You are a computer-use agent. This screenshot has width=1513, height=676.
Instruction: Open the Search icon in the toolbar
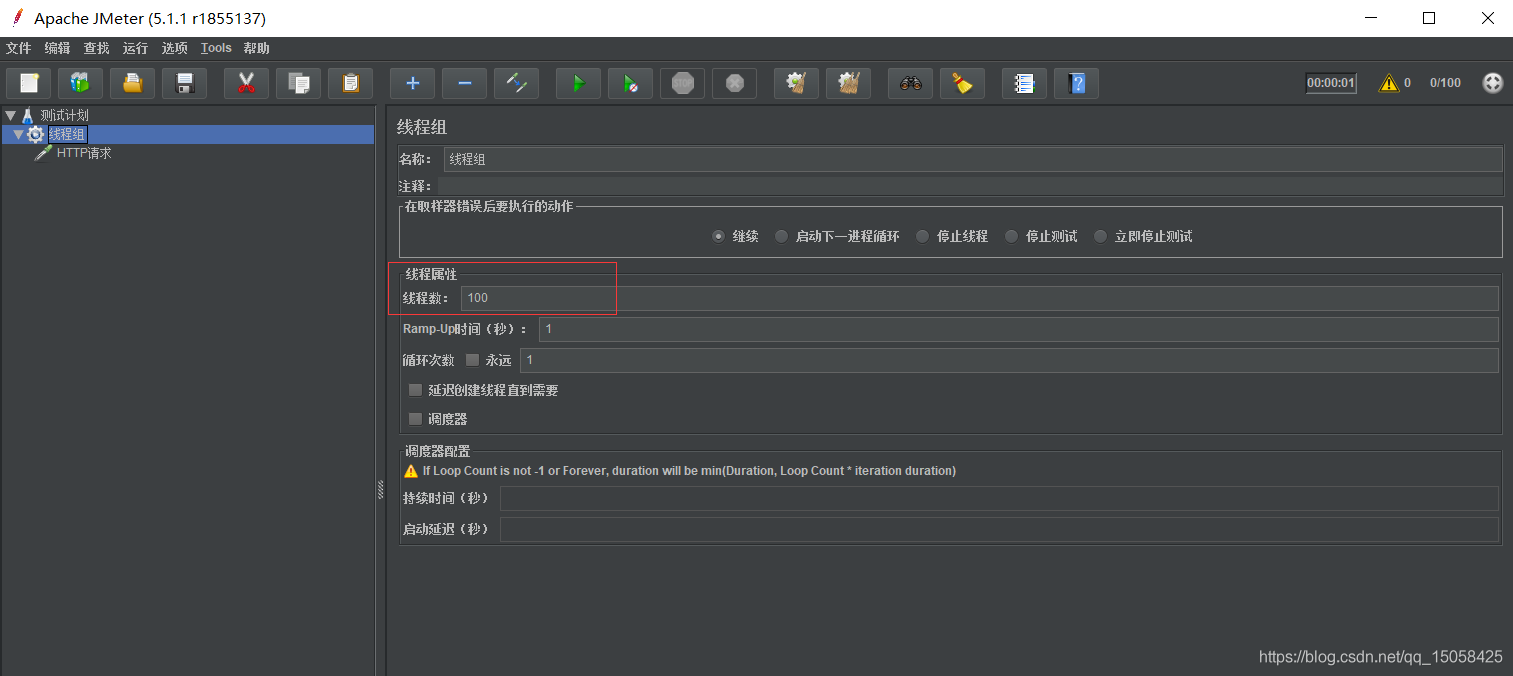[x=910, y=83]
